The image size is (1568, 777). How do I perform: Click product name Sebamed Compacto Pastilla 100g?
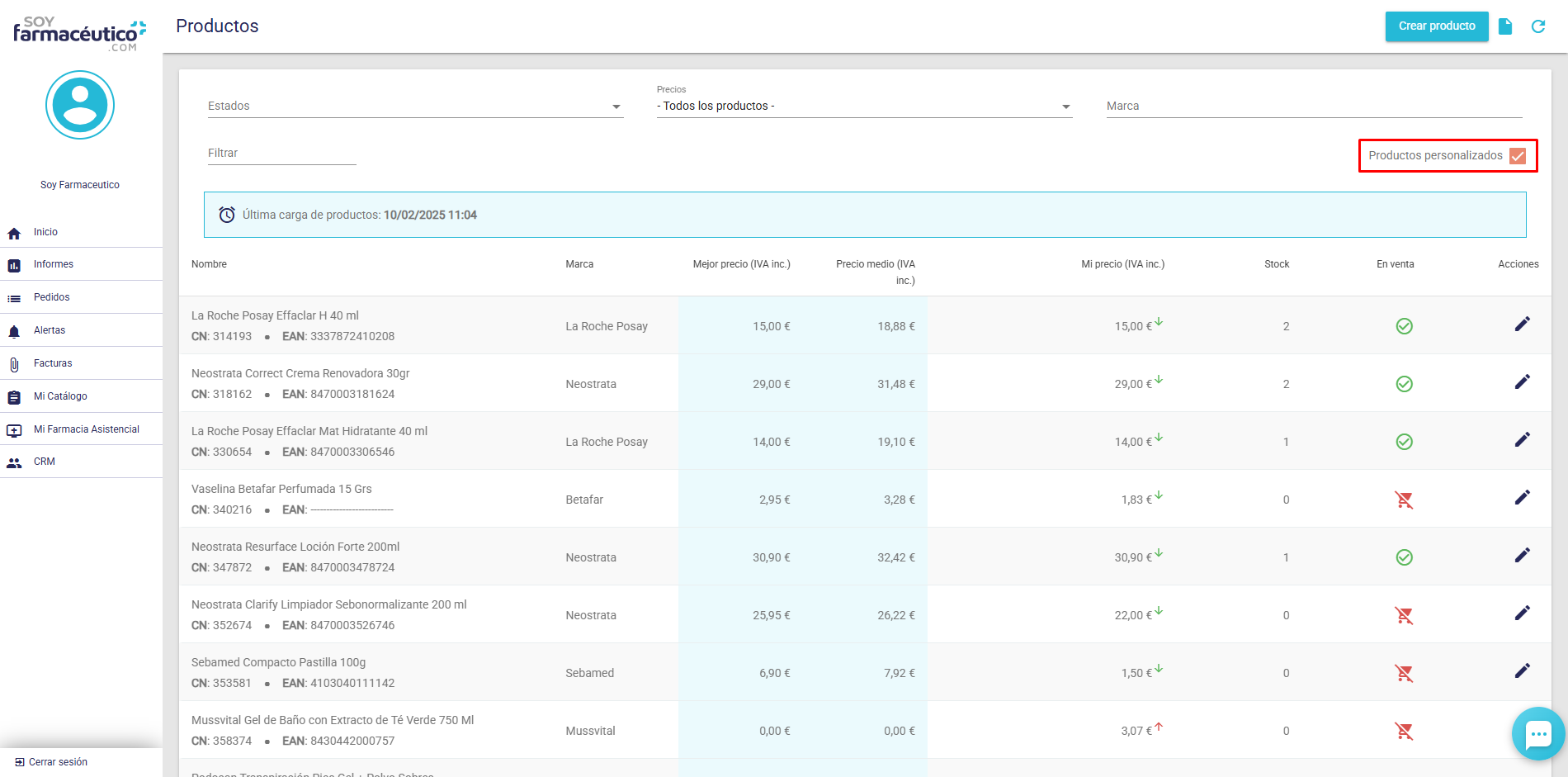click(278, 662)
